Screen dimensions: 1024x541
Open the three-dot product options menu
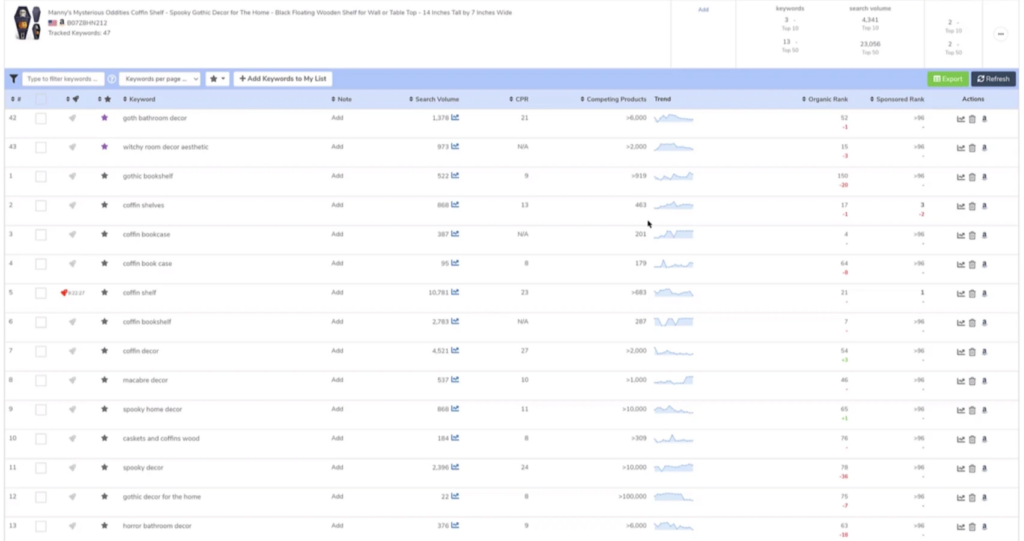pyautogui.click(x=1000, y=34)
